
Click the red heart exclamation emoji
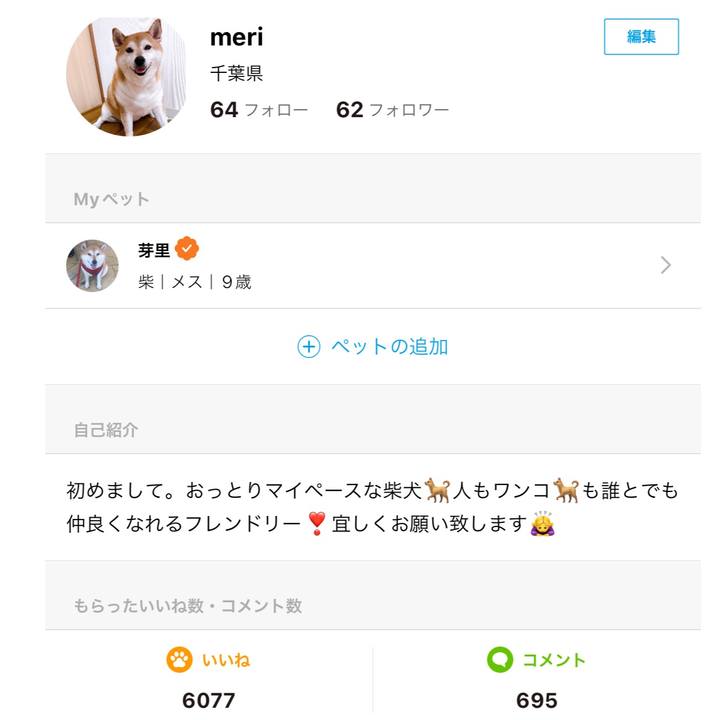coord(317,523)
